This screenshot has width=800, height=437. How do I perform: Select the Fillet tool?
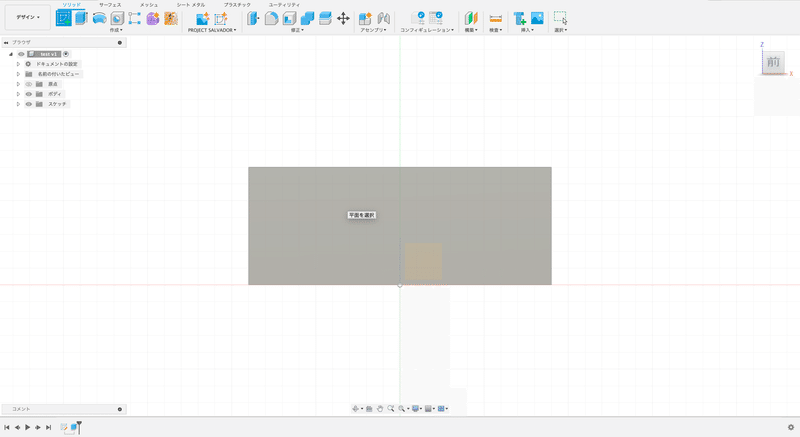(x=271, y=18)
